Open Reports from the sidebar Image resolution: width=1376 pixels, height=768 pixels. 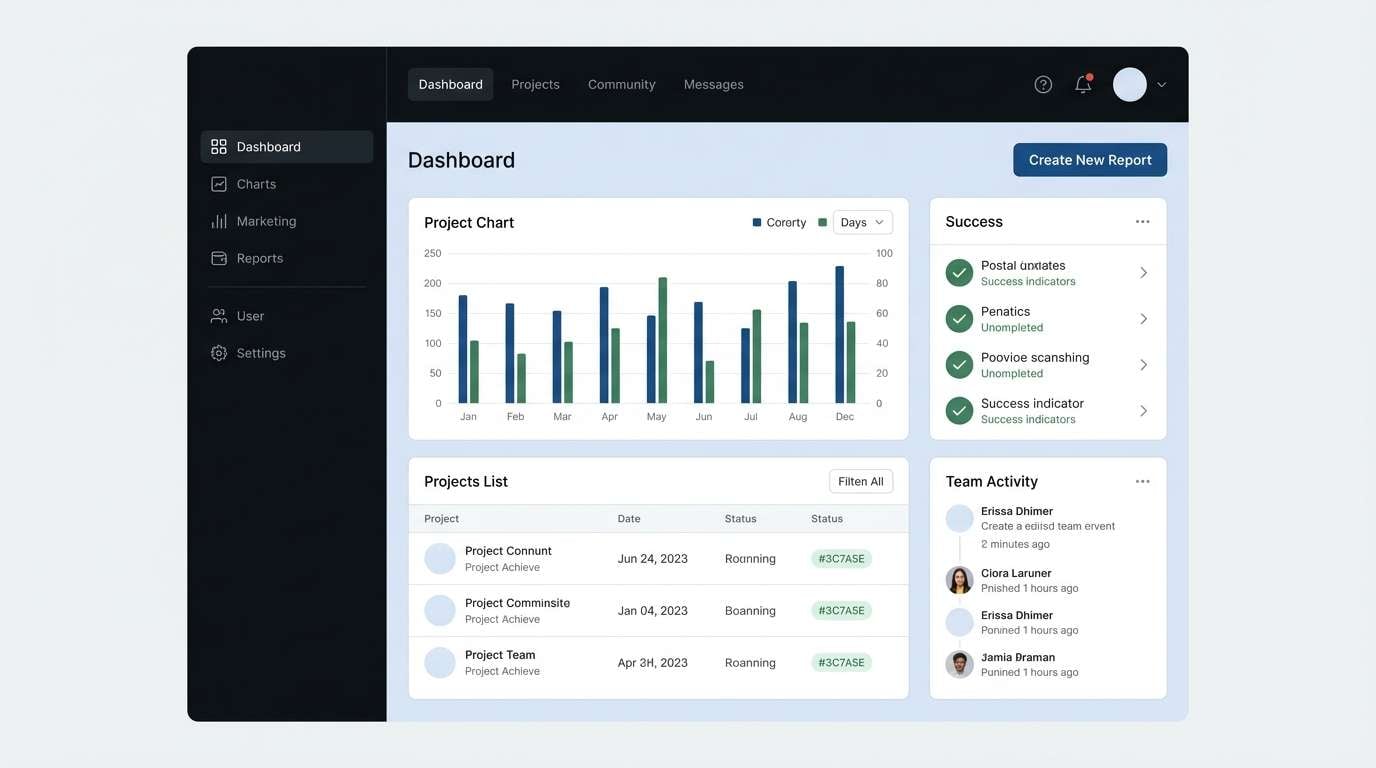click(x=217, y=256)
